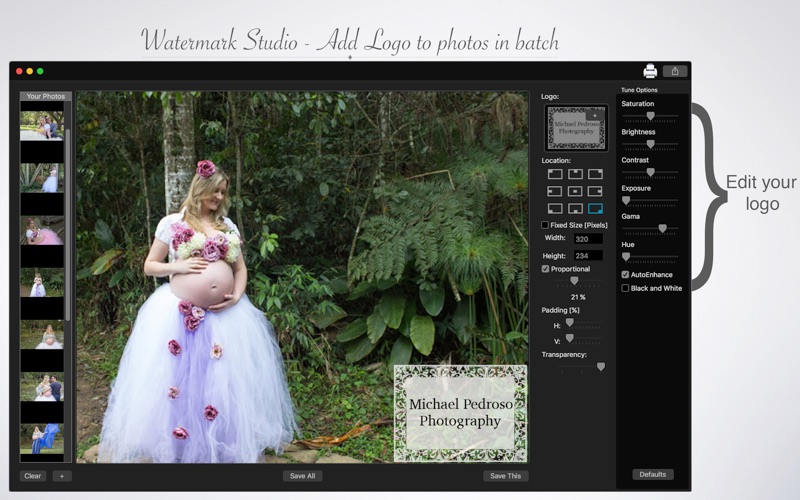Uncheck the Proportional checkbox
The height and width of the screenshot is (500, 800).
pyautogui.click(x=545, y=269)
